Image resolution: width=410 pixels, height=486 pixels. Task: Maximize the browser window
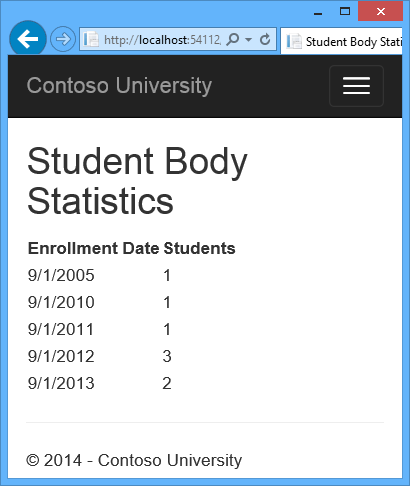pos(345,11)
